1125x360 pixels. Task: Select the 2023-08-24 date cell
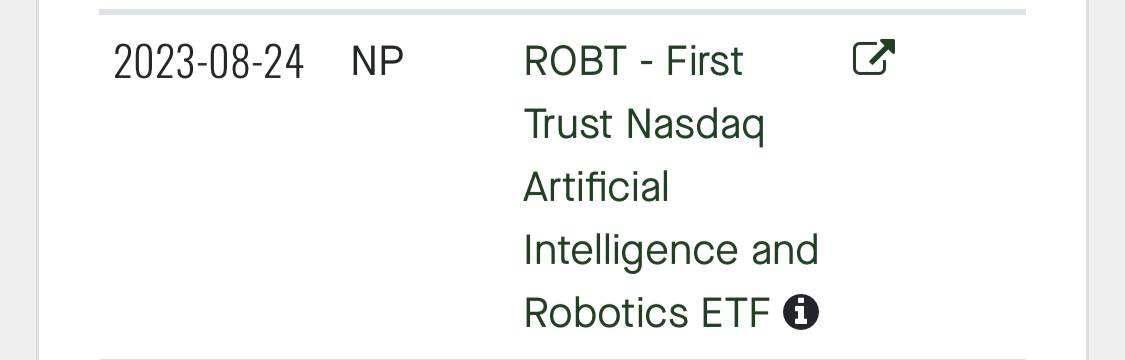coord(209,62)
